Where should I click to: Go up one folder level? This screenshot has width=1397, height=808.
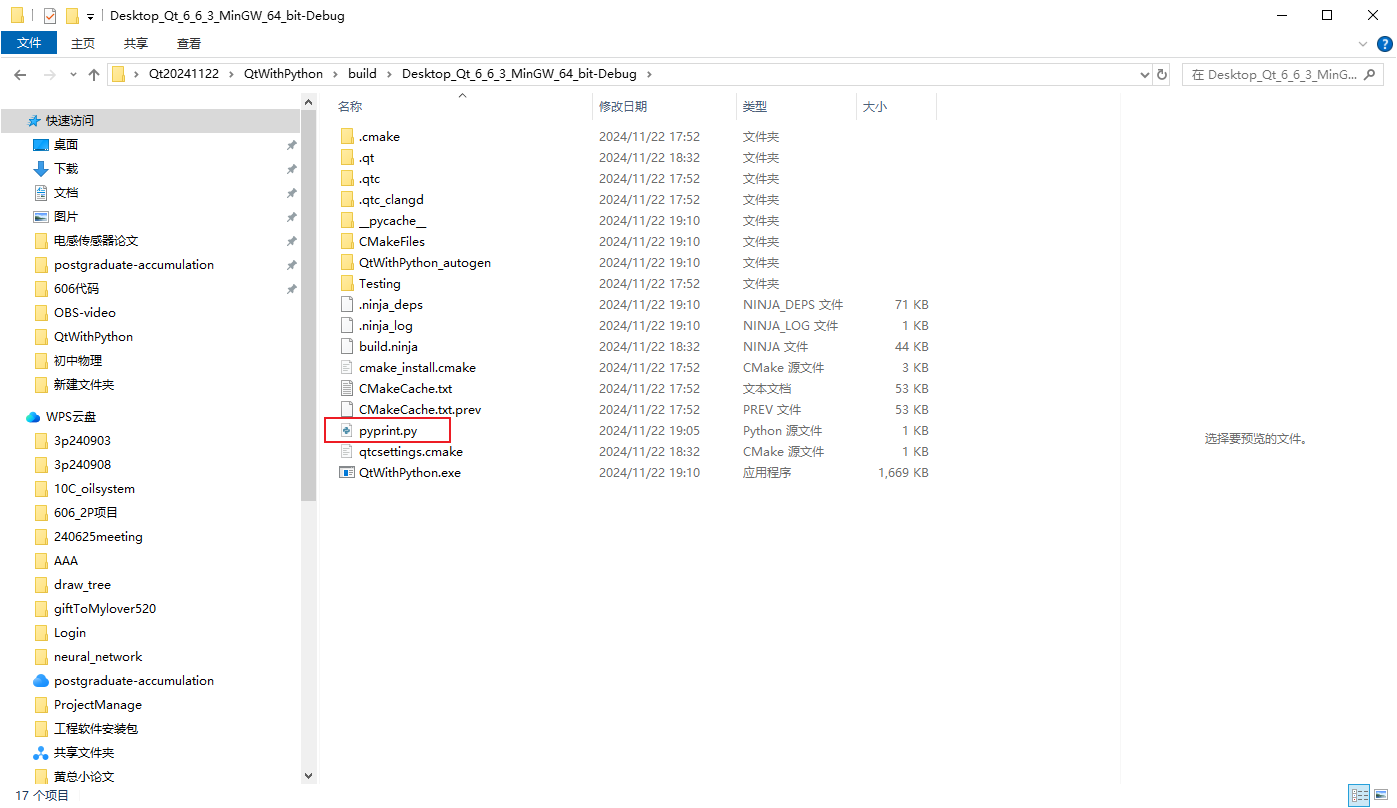click(94, 74)
